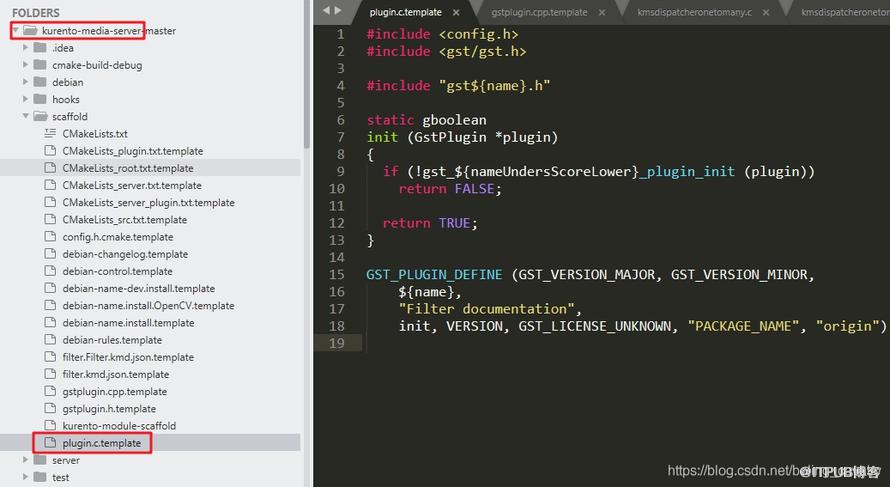This screenshot has width=890, height=487.
Task: Open the kurento-module-scaffold file
Action: pyautogui.click(x=119, y=426)
